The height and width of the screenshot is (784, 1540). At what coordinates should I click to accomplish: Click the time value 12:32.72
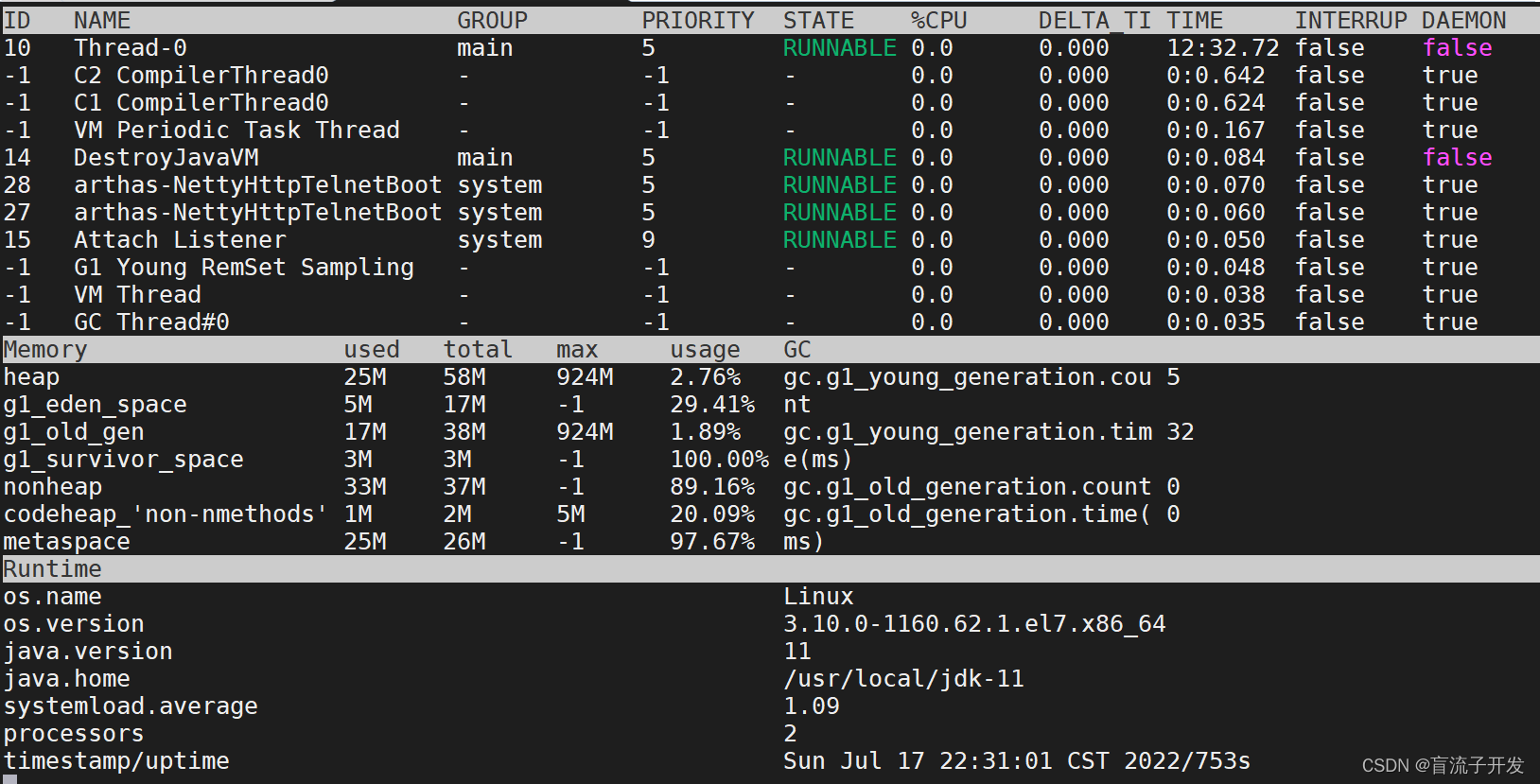point(1222,47)
